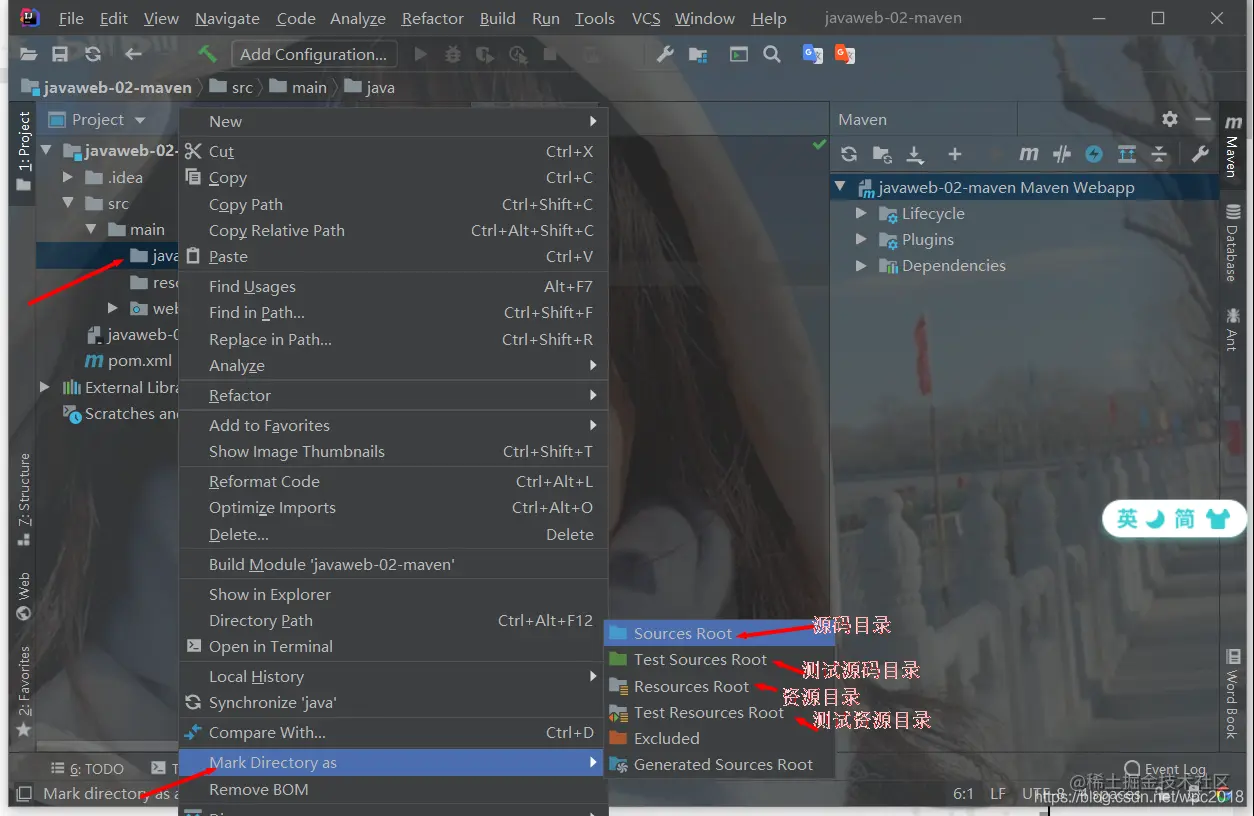Open Maven Settings wrench icon
Viewport: 1254px width, 816px height.
1200,154
